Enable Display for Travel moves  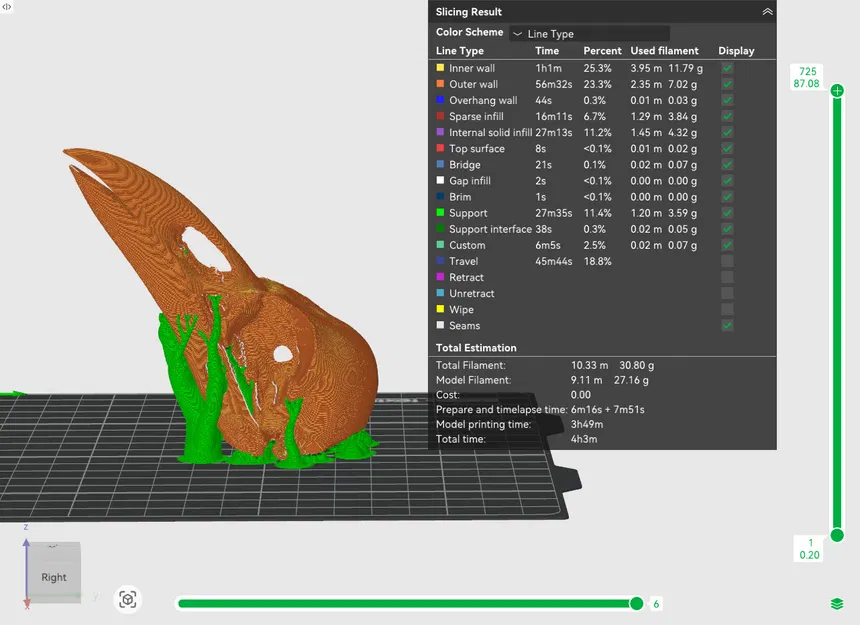tap(727, 261)
